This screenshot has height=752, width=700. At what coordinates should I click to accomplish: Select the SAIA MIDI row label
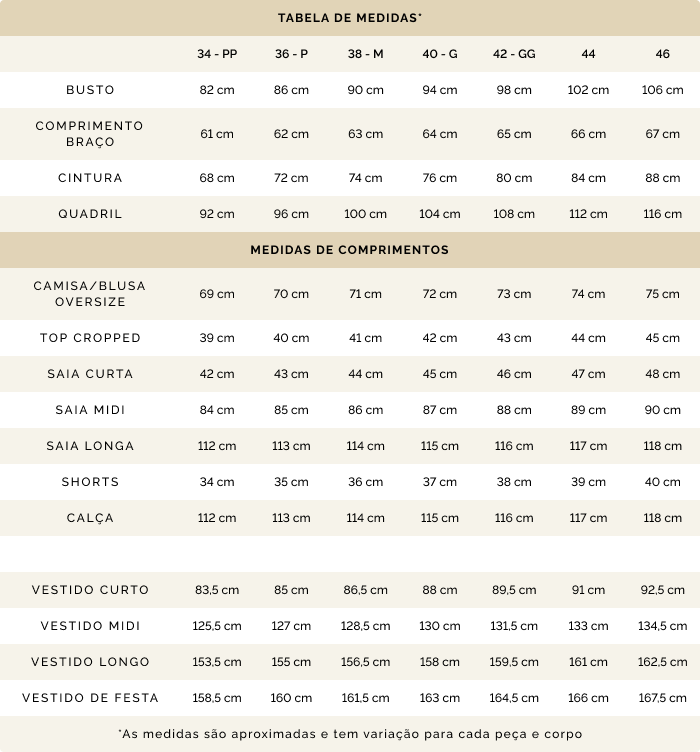tap(90, 410)
